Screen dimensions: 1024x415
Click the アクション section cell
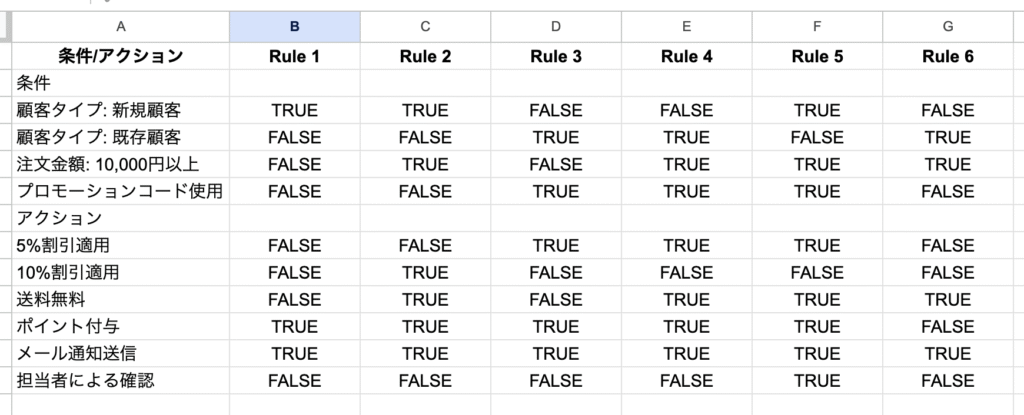click(120, 218)
